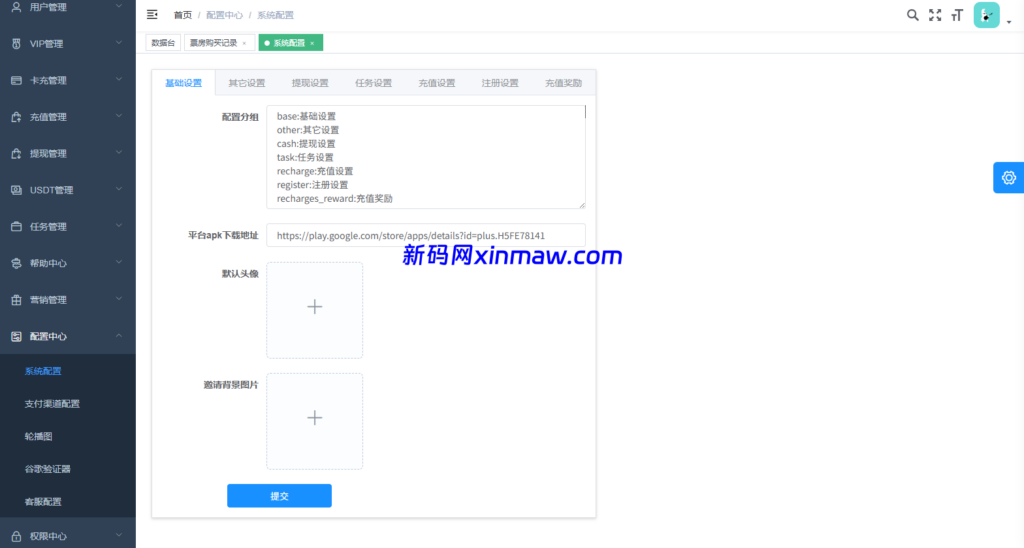The width and height of the screenshot is (1024, 548).
Task: Grab the 配置分组 textarea resize handle
Action: point(582,205)
